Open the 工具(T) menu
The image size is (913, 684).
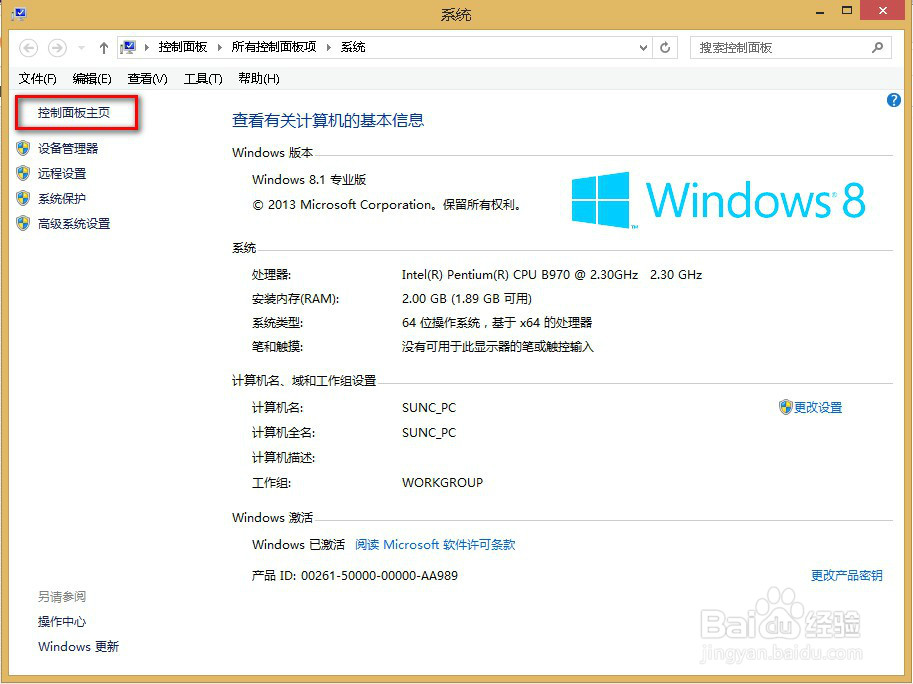click(x=203, y=78)
